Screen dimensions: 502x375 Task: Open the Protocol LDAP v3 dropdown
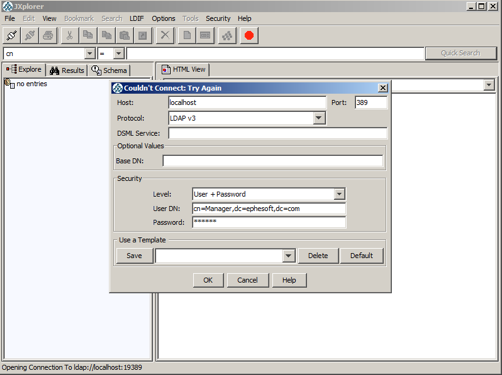[x=319, y=118]
